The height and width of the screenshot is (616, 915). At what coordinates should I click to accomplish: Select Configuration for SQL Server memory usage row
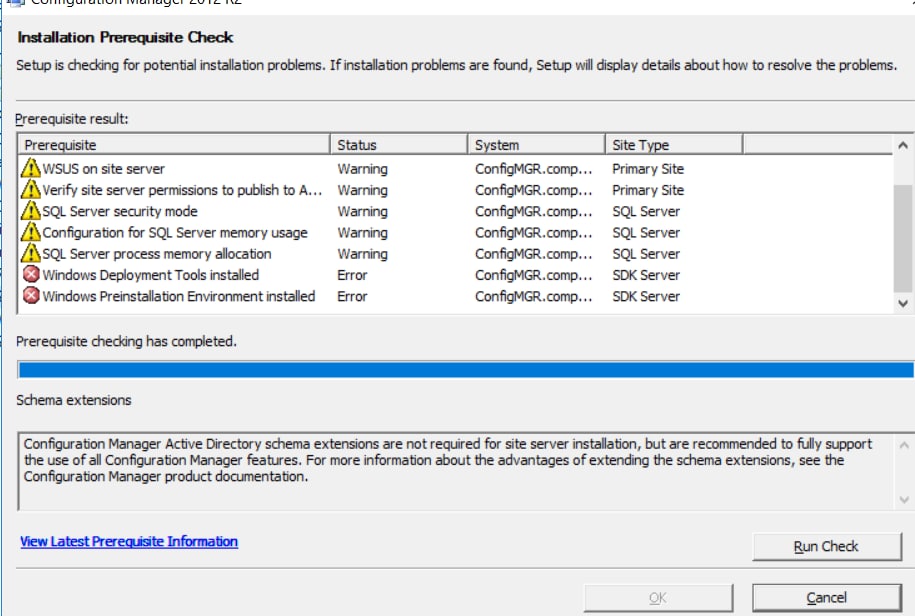coord(456,232)
